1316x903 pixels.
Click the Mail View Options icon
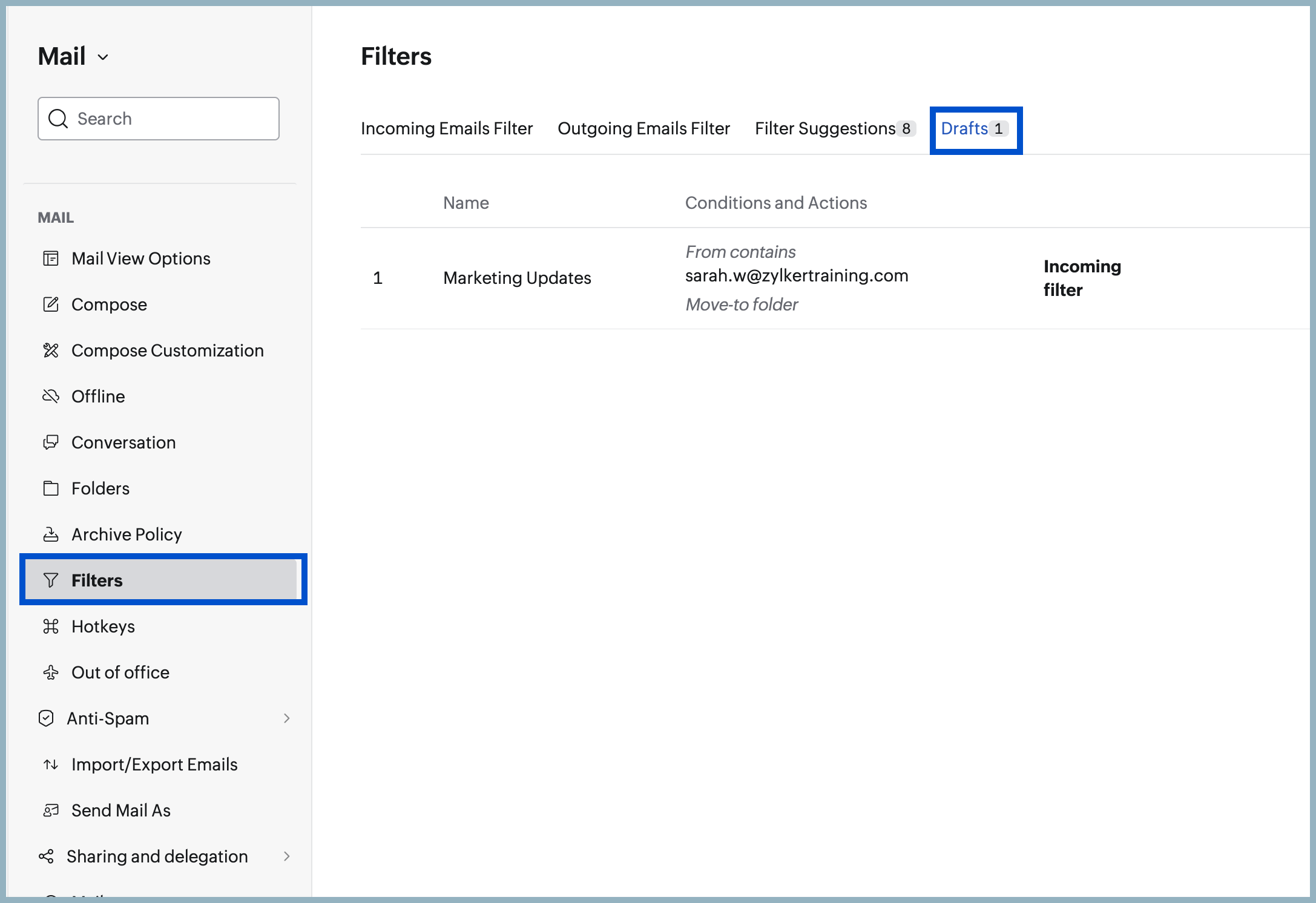[x=51, y=258]
